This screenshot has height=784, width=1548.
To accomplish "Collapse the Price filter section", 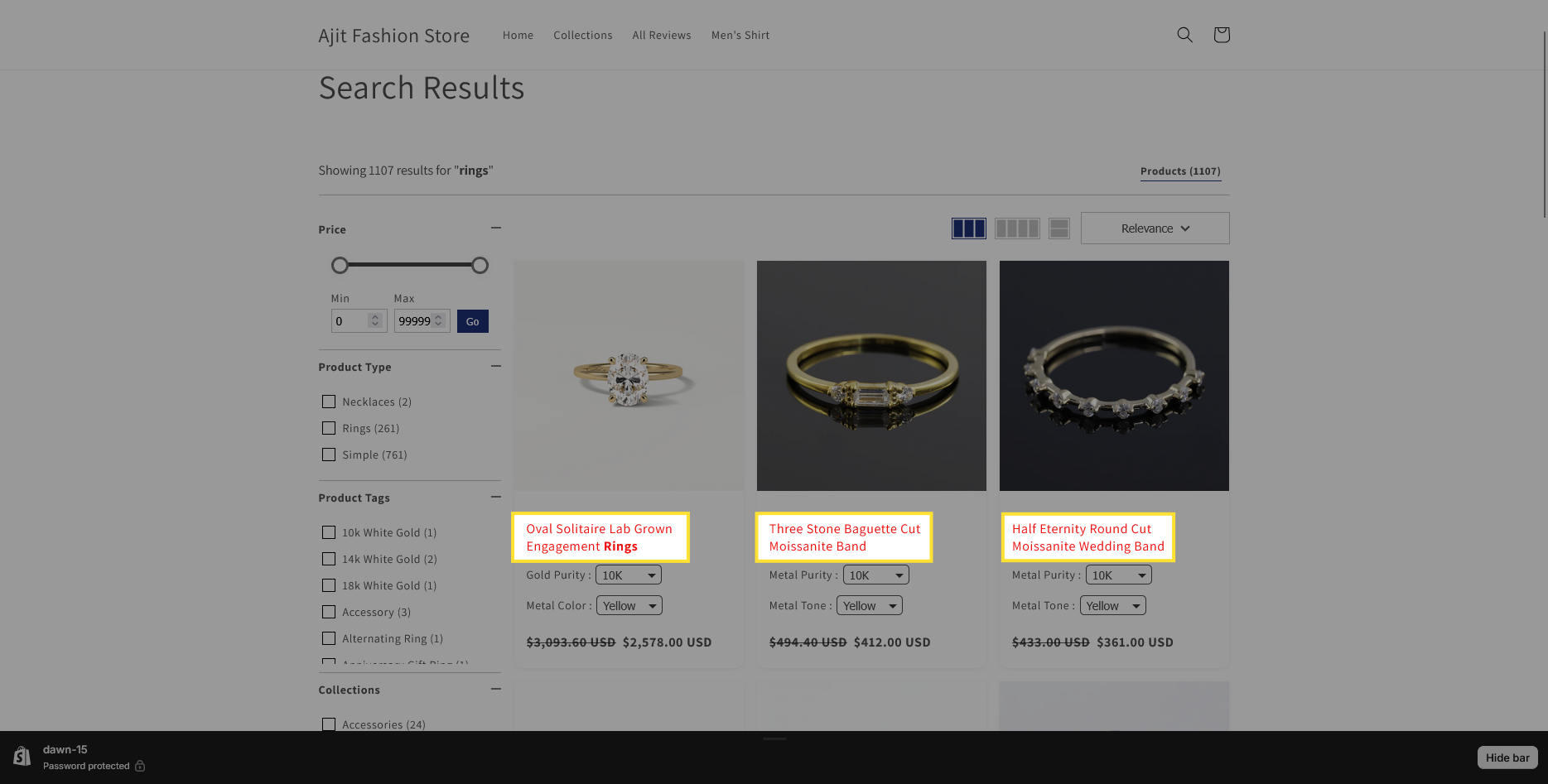I will 495,228.
